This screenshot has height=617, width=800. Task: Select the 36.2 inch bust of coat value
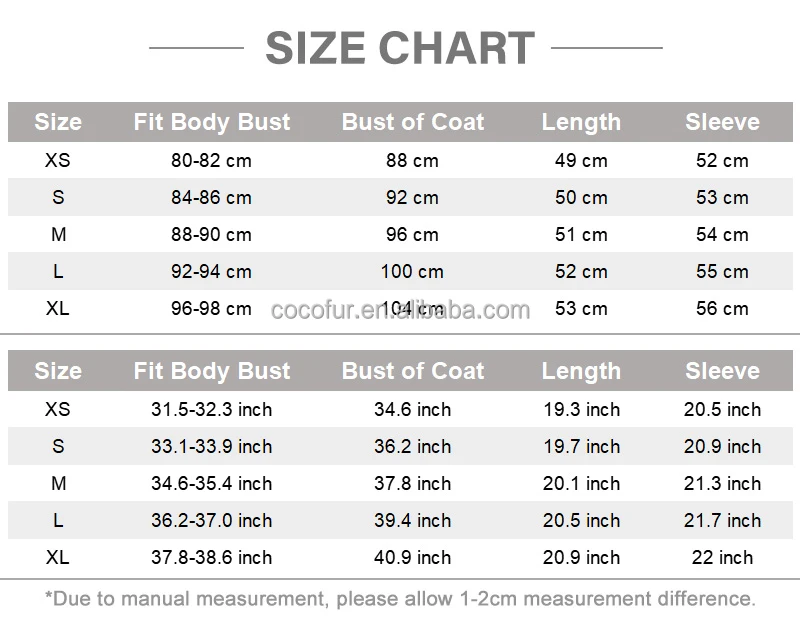point(412,447)
